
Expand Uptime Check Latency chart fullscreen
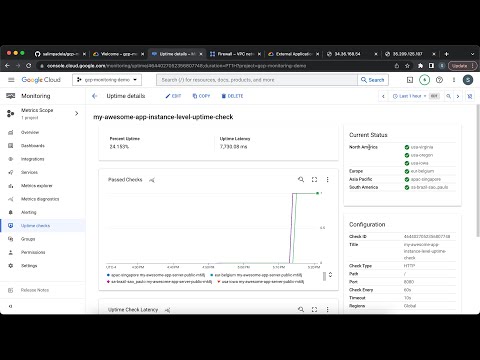click(314, 309)
